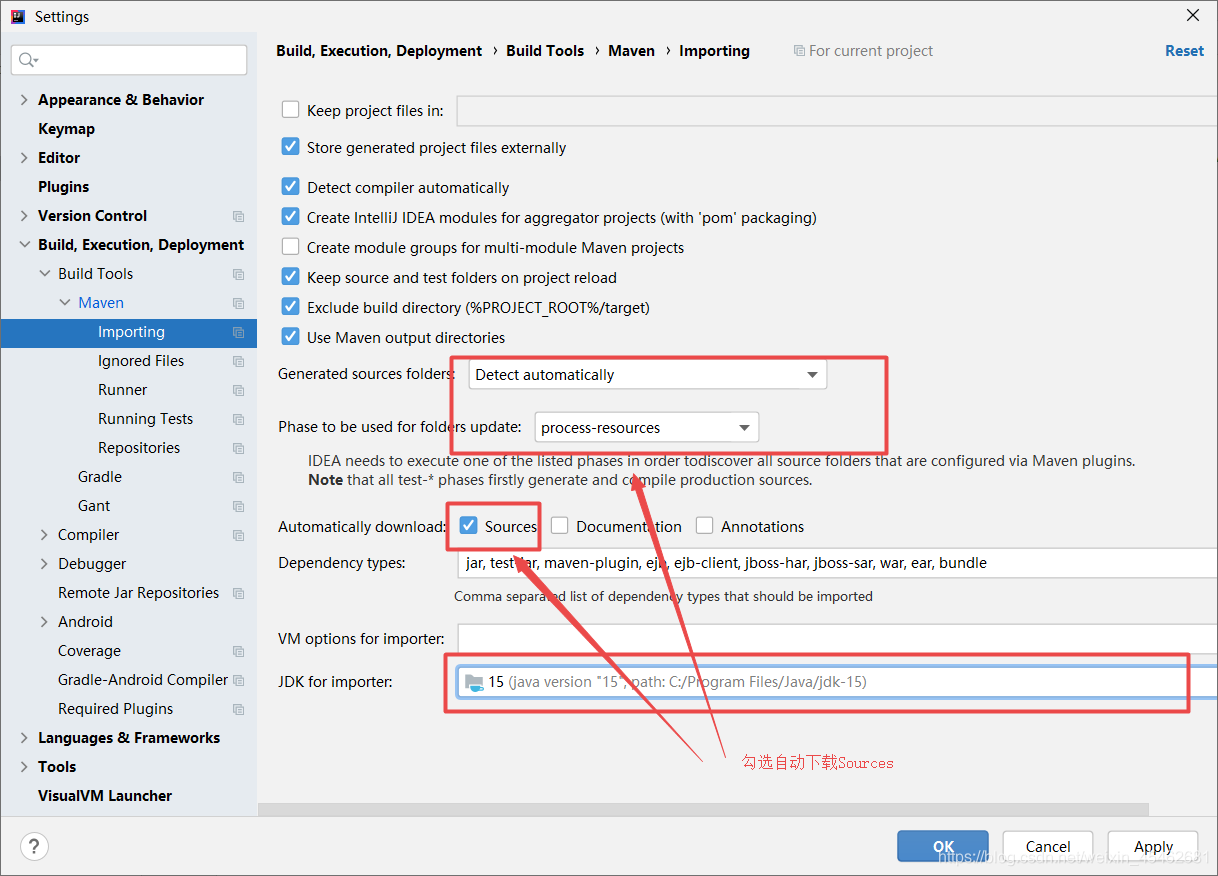1218x876 pixels.
Task: Expand the Version Control section
Action: tap(24, 216)
